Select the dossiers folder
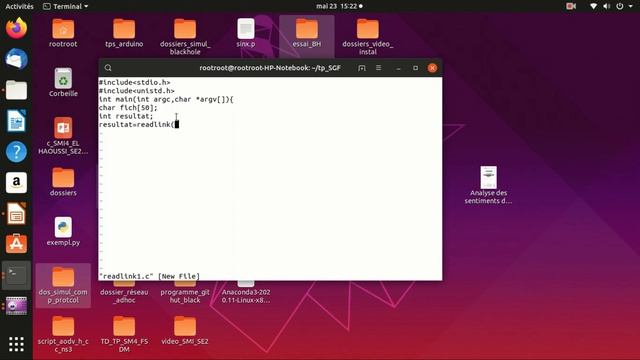The height and width of the screenshot is (360, 640). 63,182
